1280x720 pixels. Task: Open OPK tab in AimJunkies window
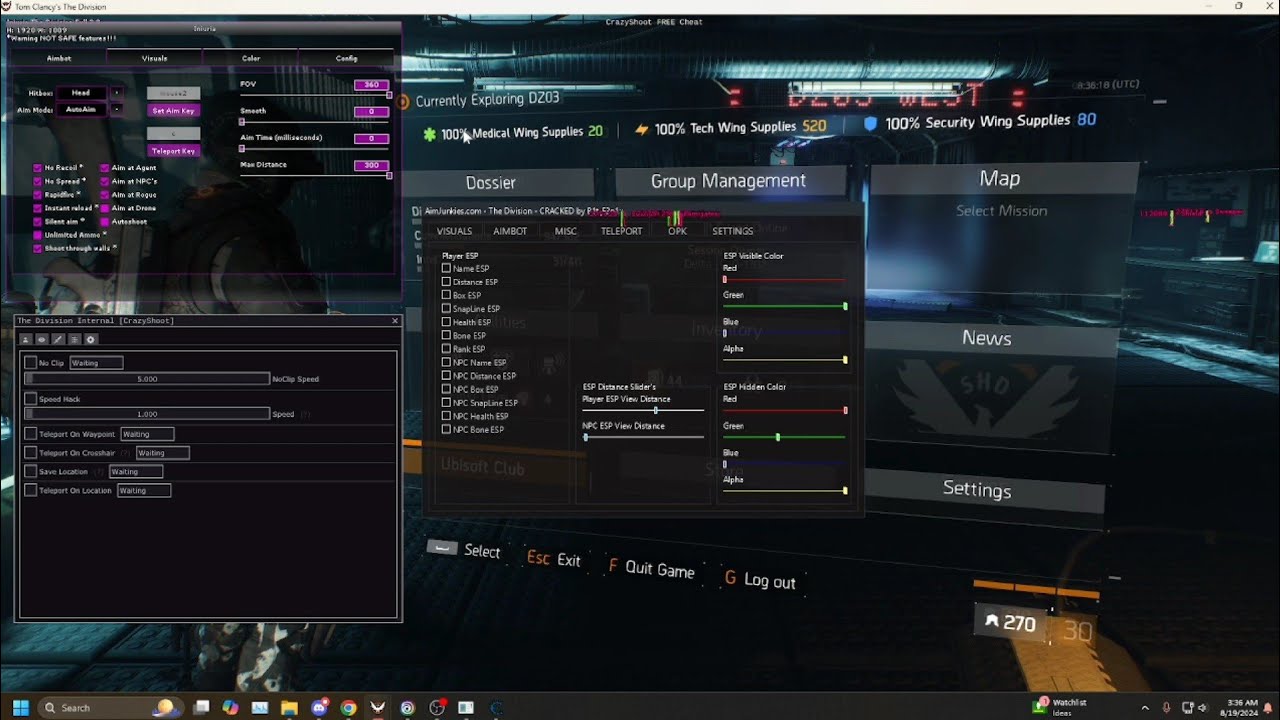677,231
